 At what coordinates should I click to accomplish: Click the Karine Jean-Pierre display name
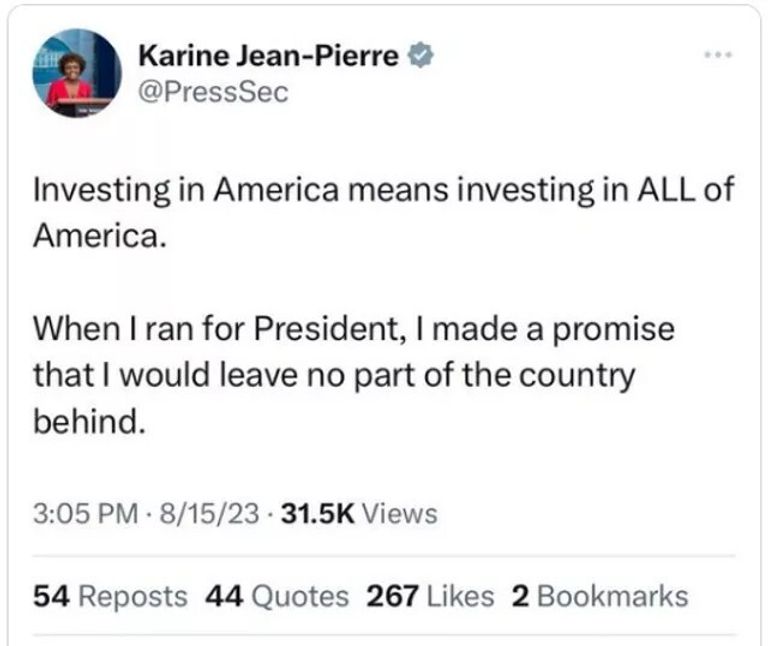click(x=268, y=57)
